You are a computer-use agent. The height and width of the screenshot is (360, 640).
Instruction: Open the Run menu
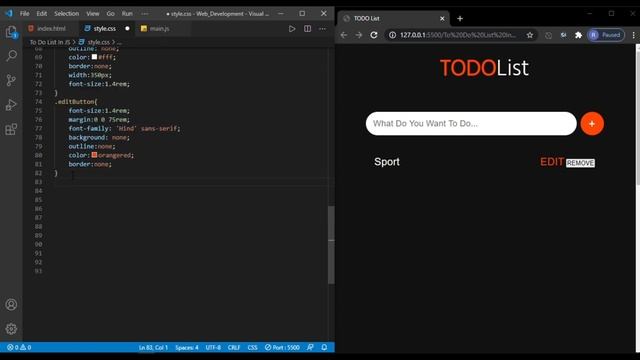pyautogui.click(x=127, y=13)
